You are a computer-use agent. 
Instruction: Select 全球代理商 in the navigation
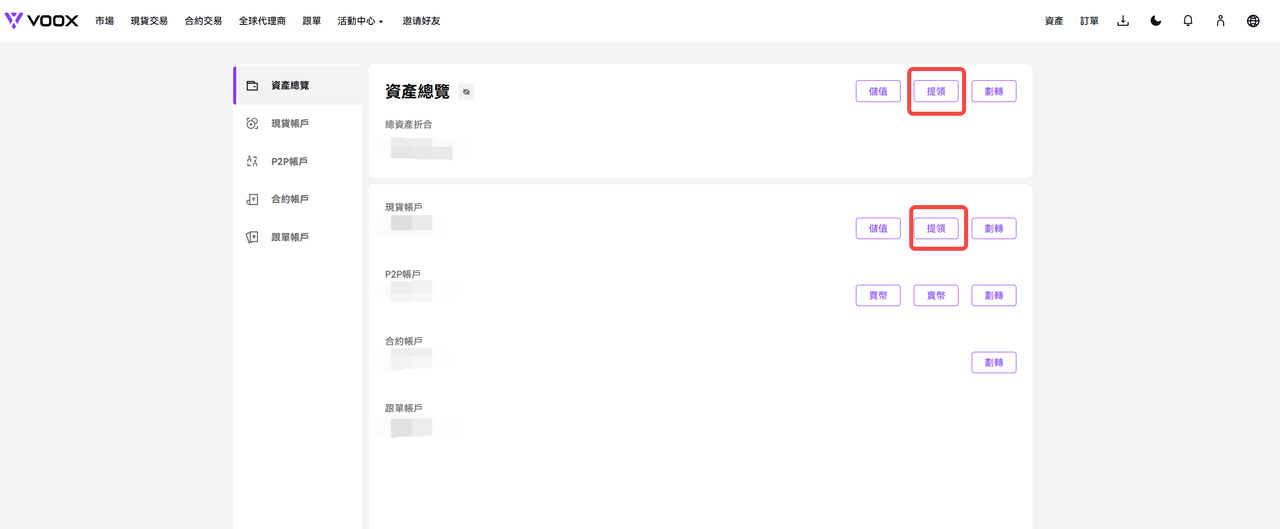click(262, 21)
